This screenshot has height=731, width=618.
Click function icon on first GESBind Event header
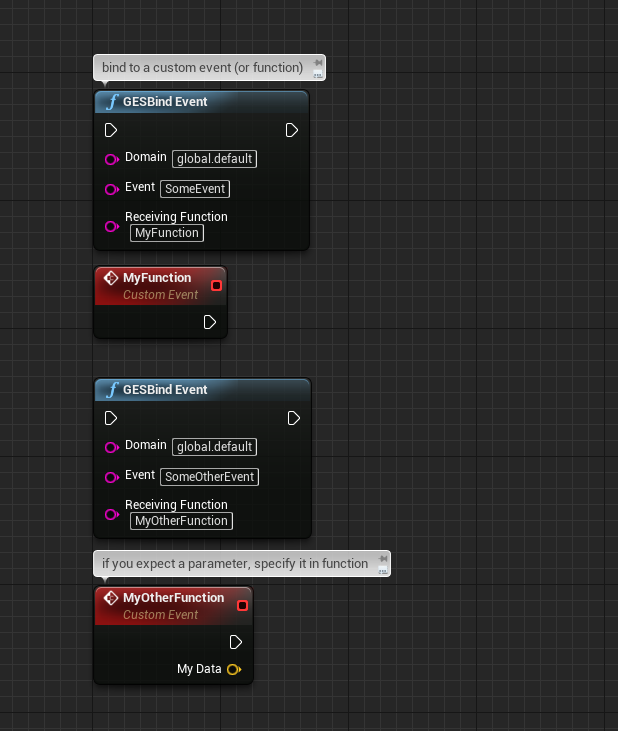tap(112, 102)
